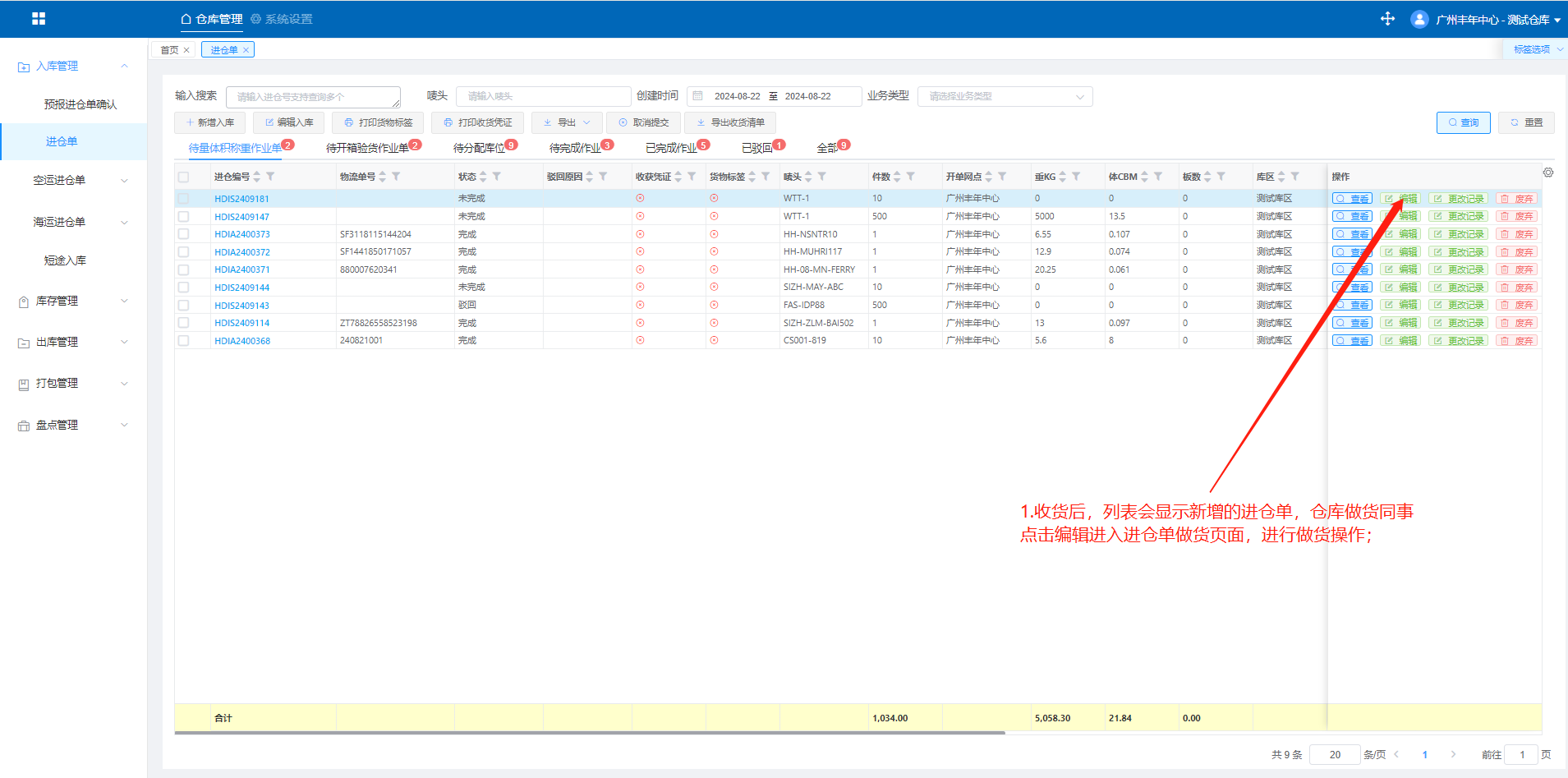Open the HDIA2400373 order link
This screenshot has height=778, width=1568.
coord(242,235)
